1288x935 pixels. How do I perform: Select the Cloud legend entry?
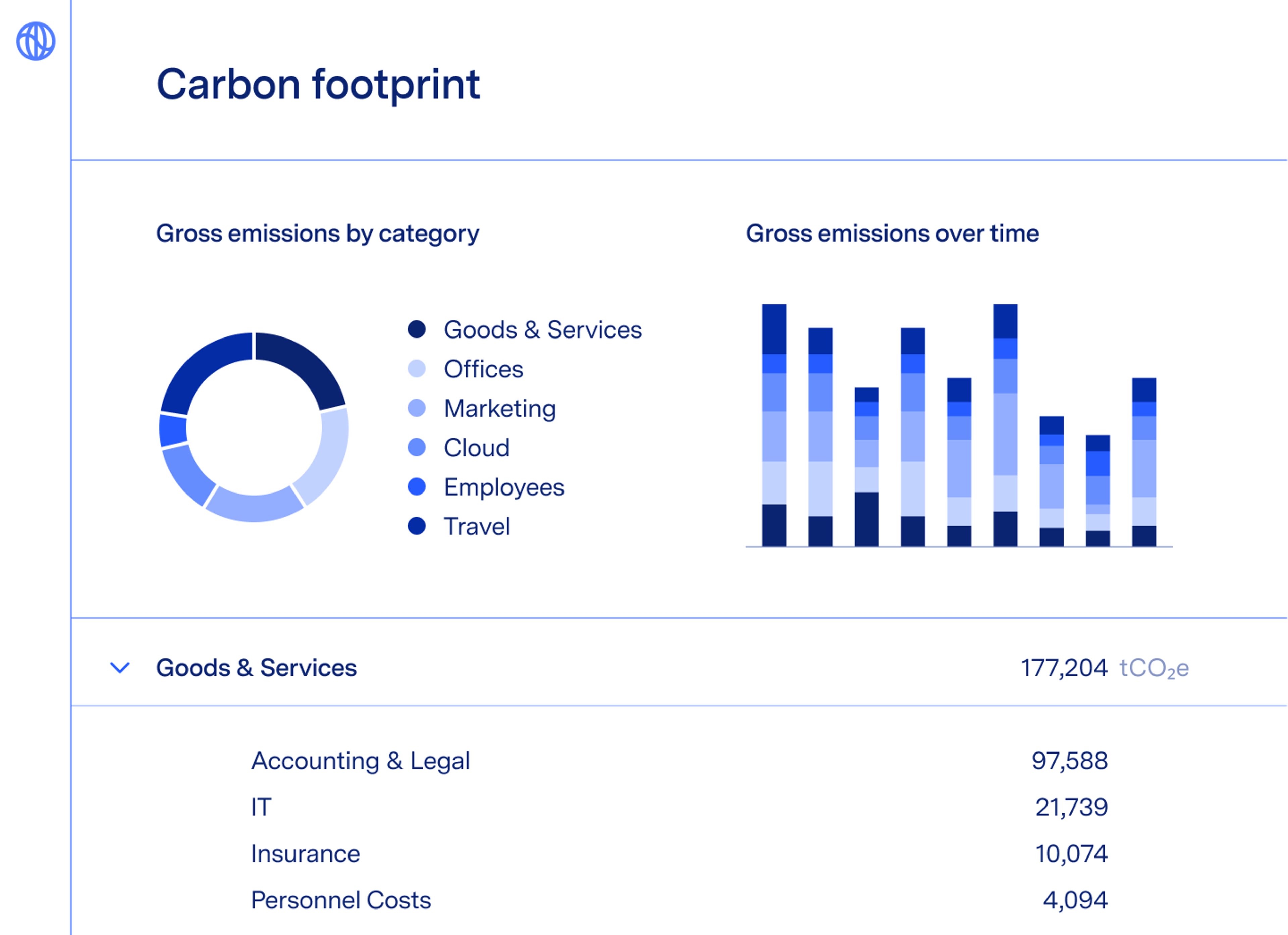[x=477, y=448]
